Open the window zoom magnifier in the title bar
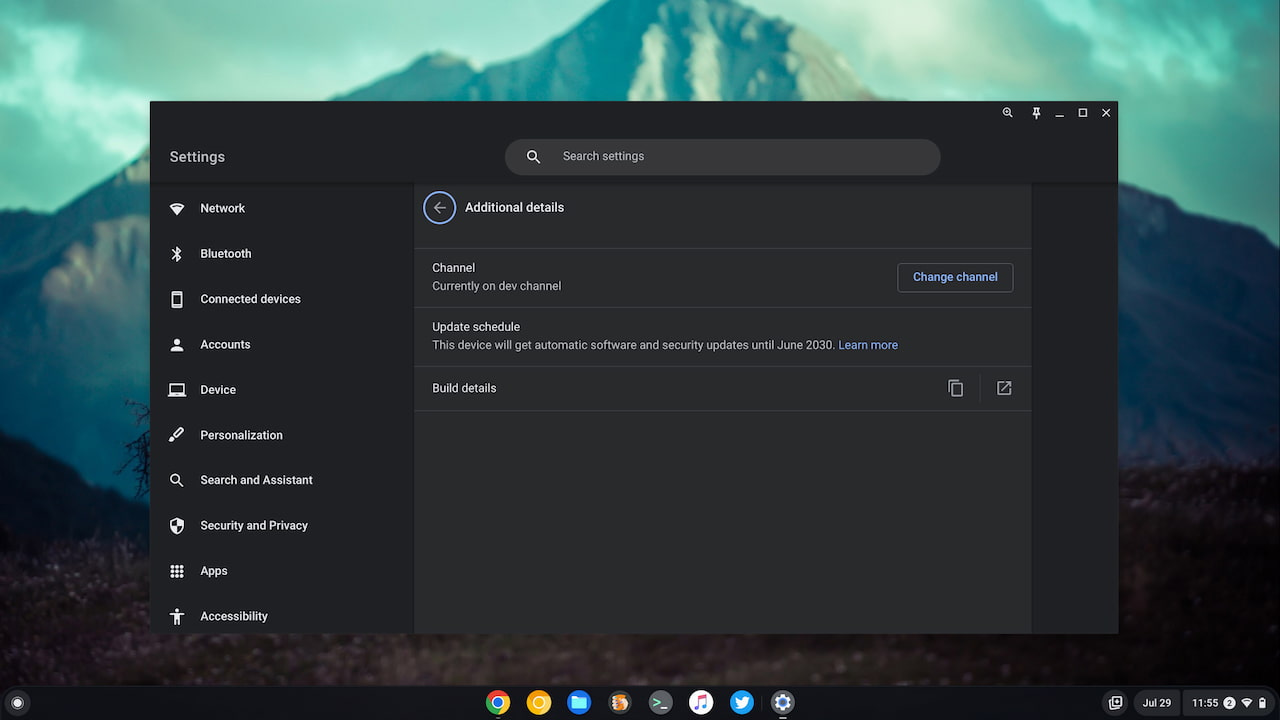The width and height of the screenshot is (1280, 720). [1008, 113]
